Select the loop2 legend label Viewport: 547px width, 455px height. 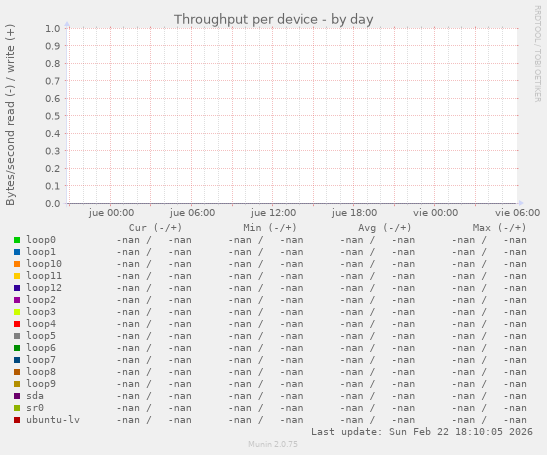(x=41, y=300)
